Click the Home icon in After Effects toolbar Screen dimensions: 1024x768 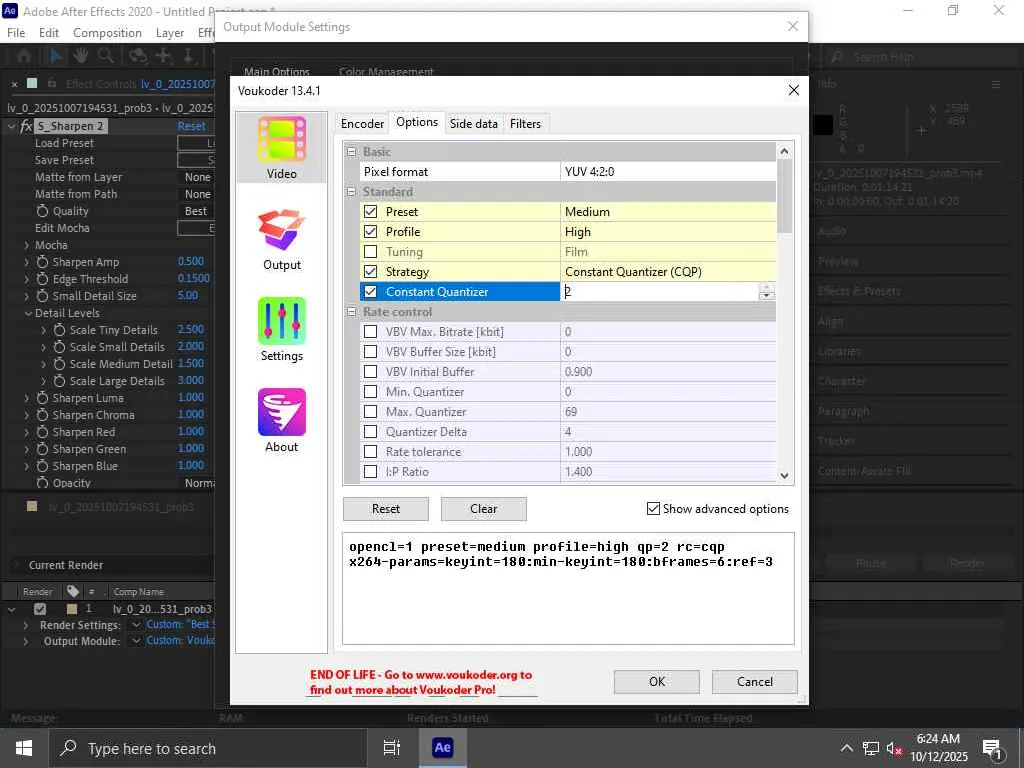pyautogui.click(x=24, y=57)
